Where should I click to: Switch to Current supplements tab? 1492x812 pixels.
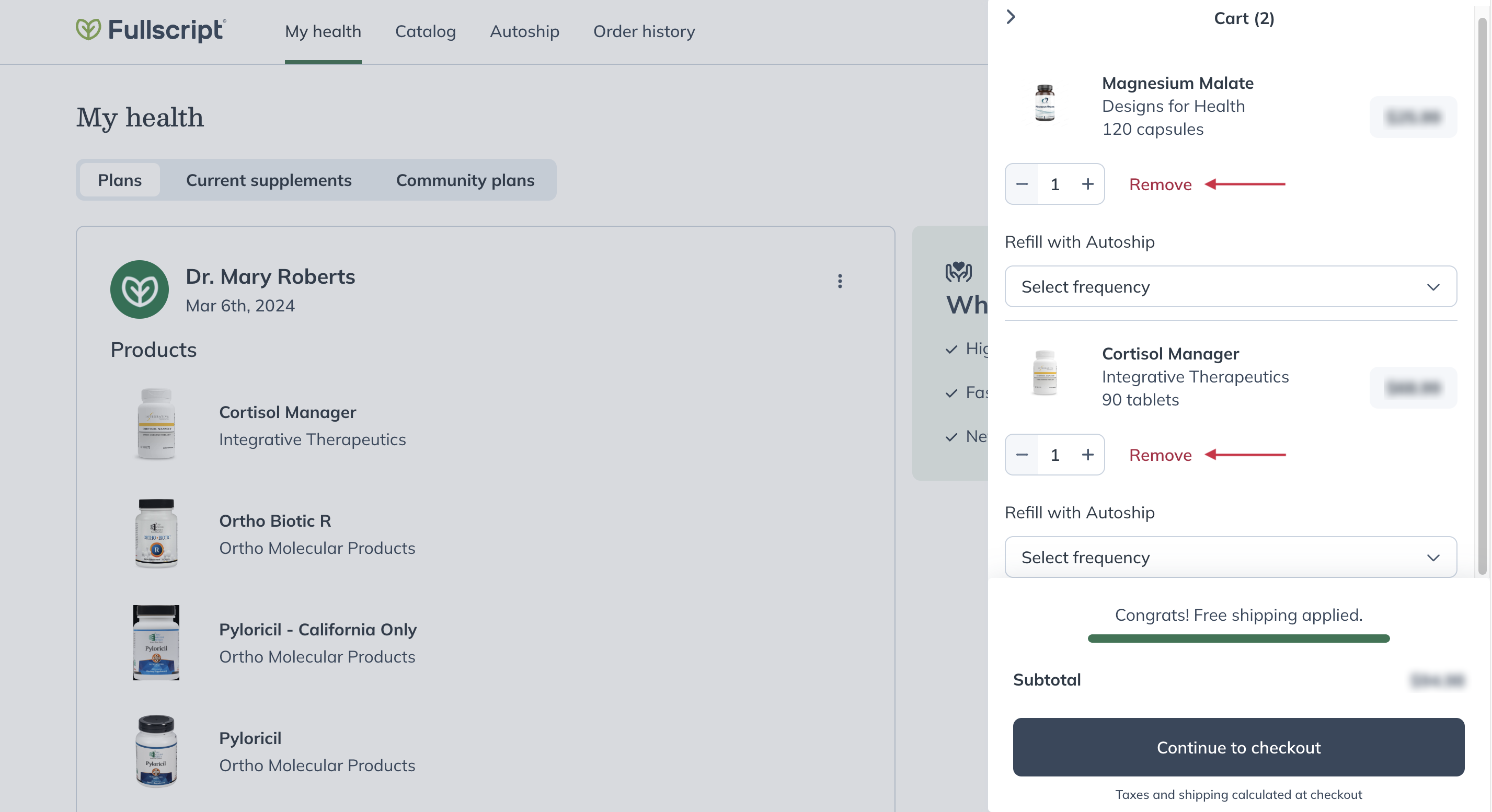[x=269, y=180]
